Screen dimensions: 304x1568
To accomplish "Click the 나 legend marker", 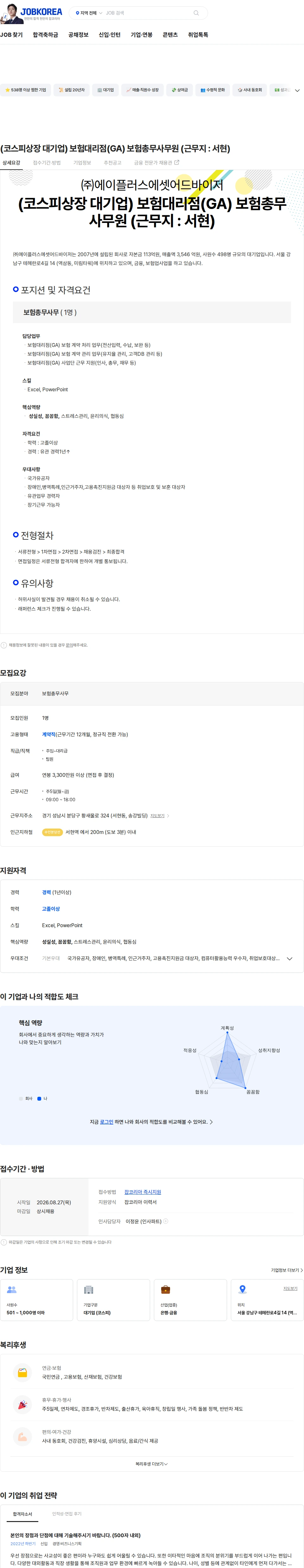I will 40,1099.
